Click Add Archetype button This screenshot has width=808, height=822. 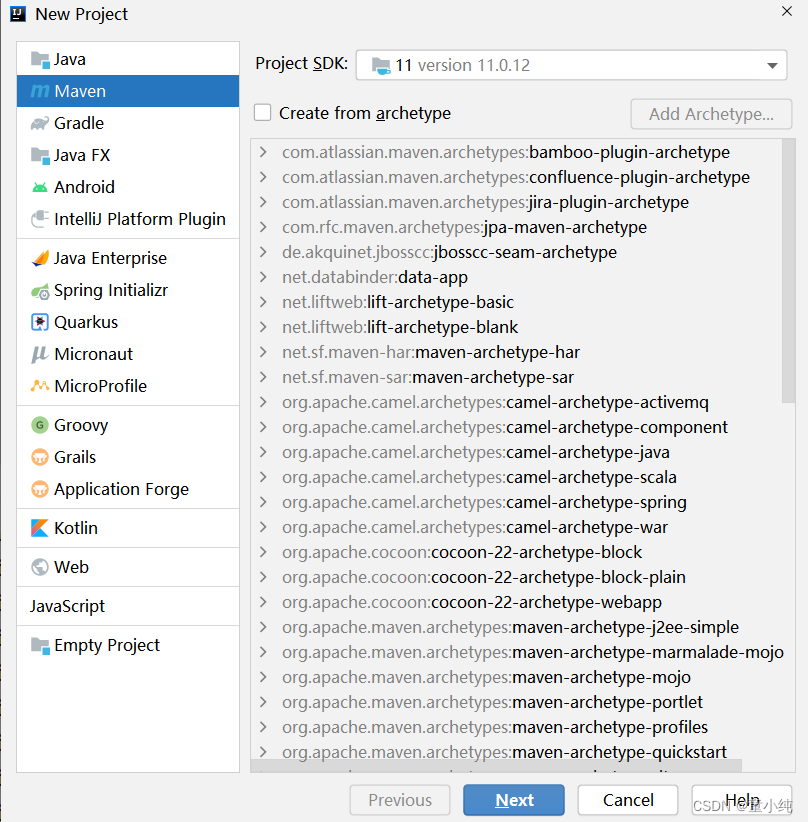pos(711,114)
